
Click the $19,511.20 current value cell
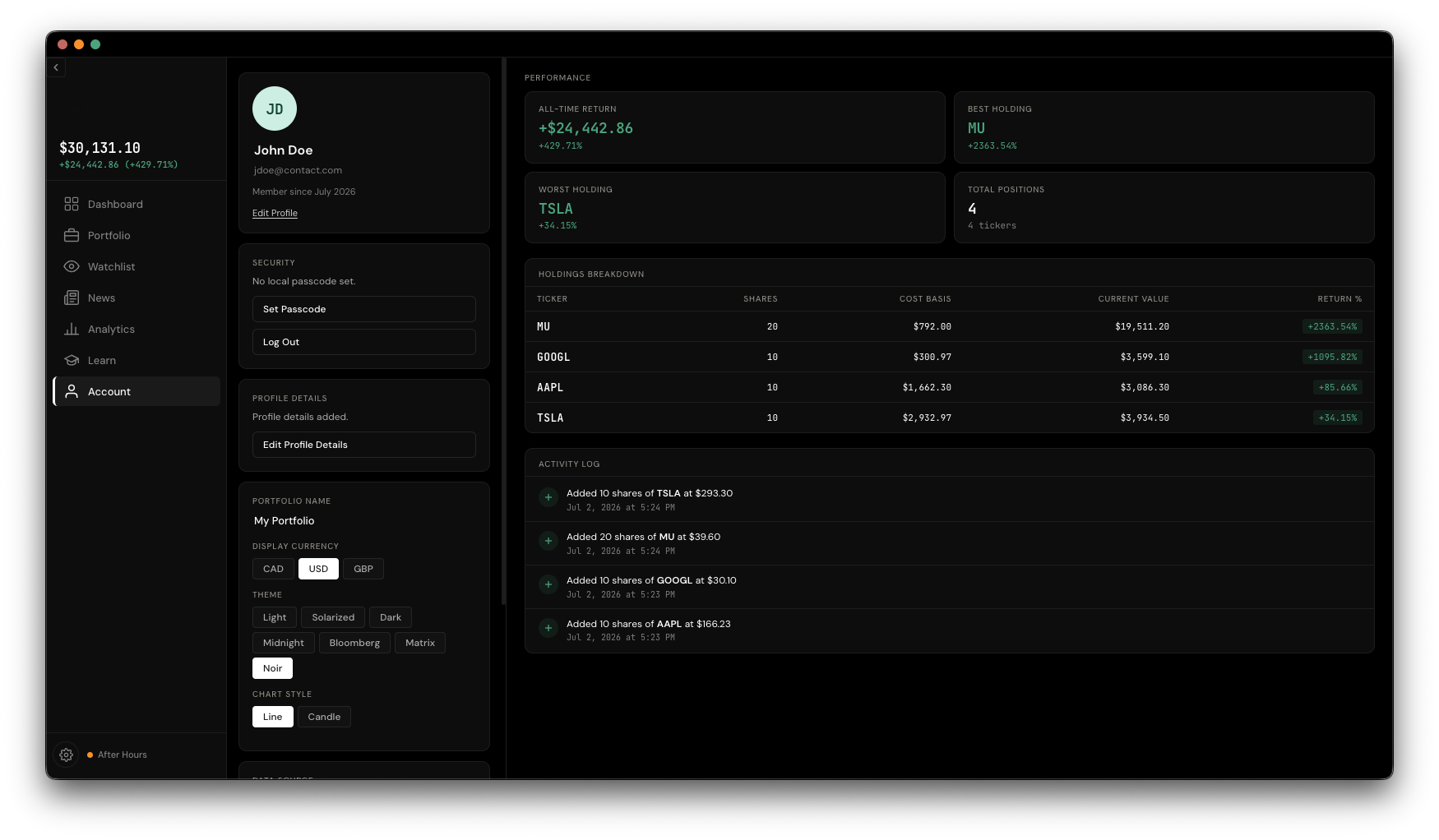click(1142, 326)
